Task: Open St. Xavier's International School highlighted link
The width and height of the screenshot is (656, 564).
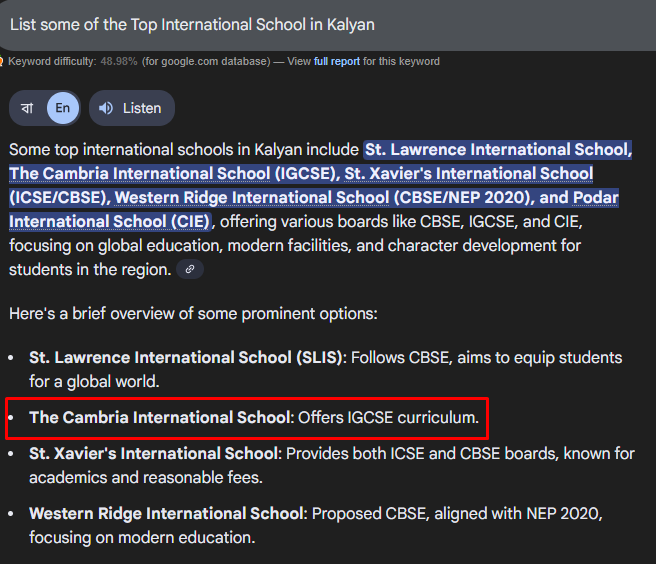Action: (x=469, y=174)
